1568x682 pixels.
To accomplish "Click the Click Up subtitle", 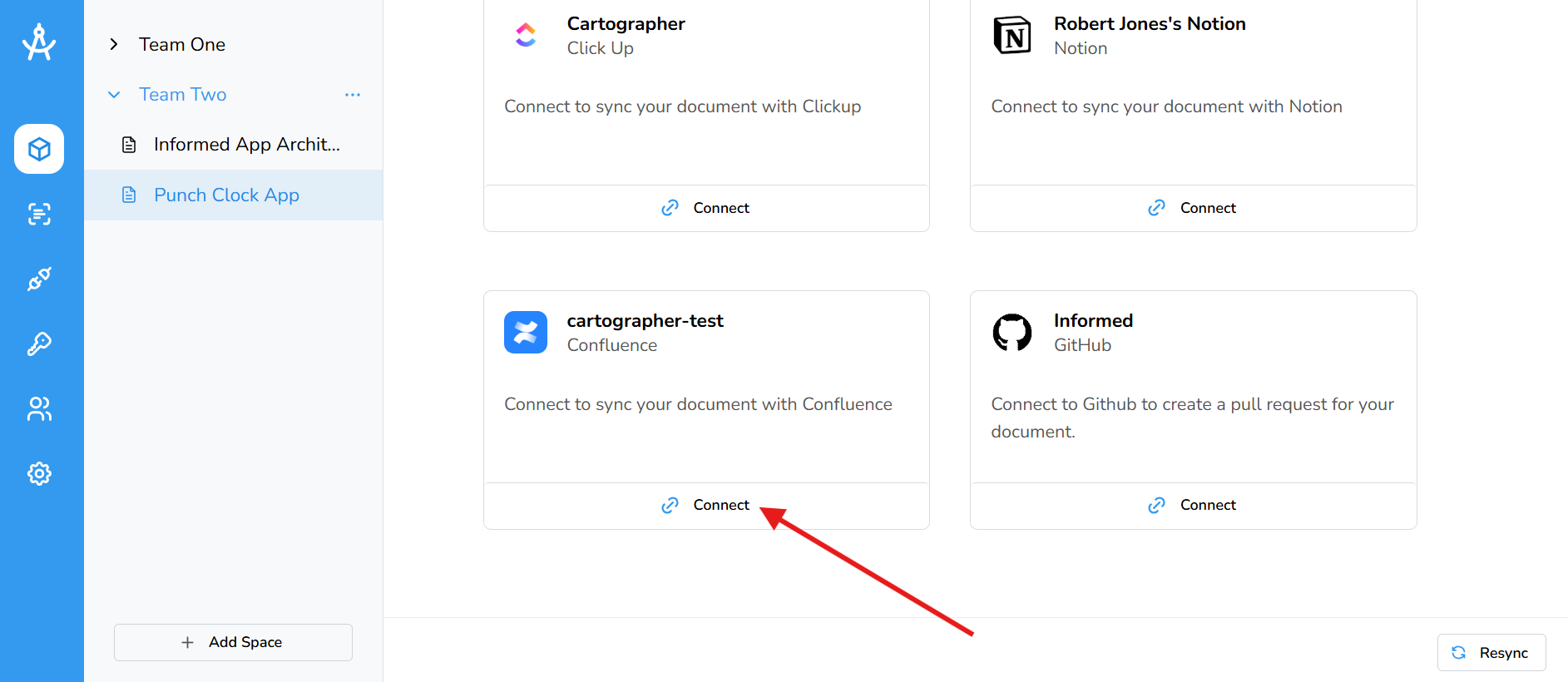I will point(601,48).
